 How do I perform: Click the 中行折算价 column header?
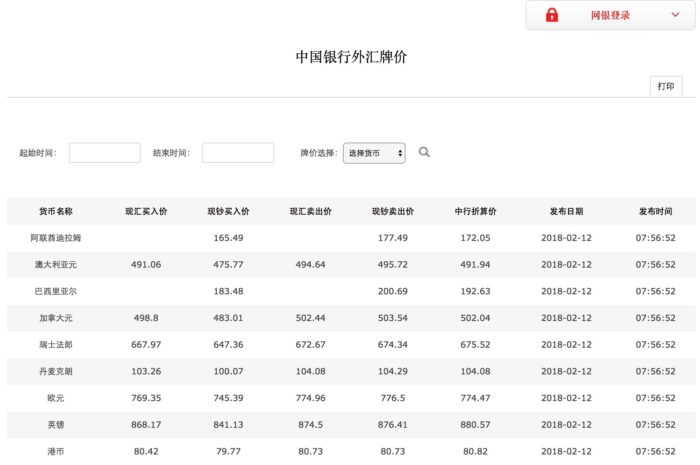(475, 211)
